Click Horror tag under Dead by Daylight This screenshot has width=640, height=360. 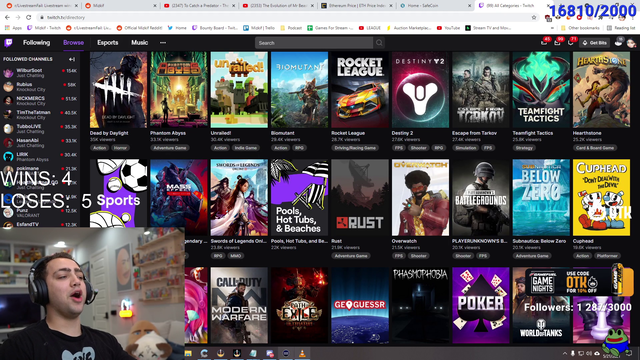tap(120, 148)
